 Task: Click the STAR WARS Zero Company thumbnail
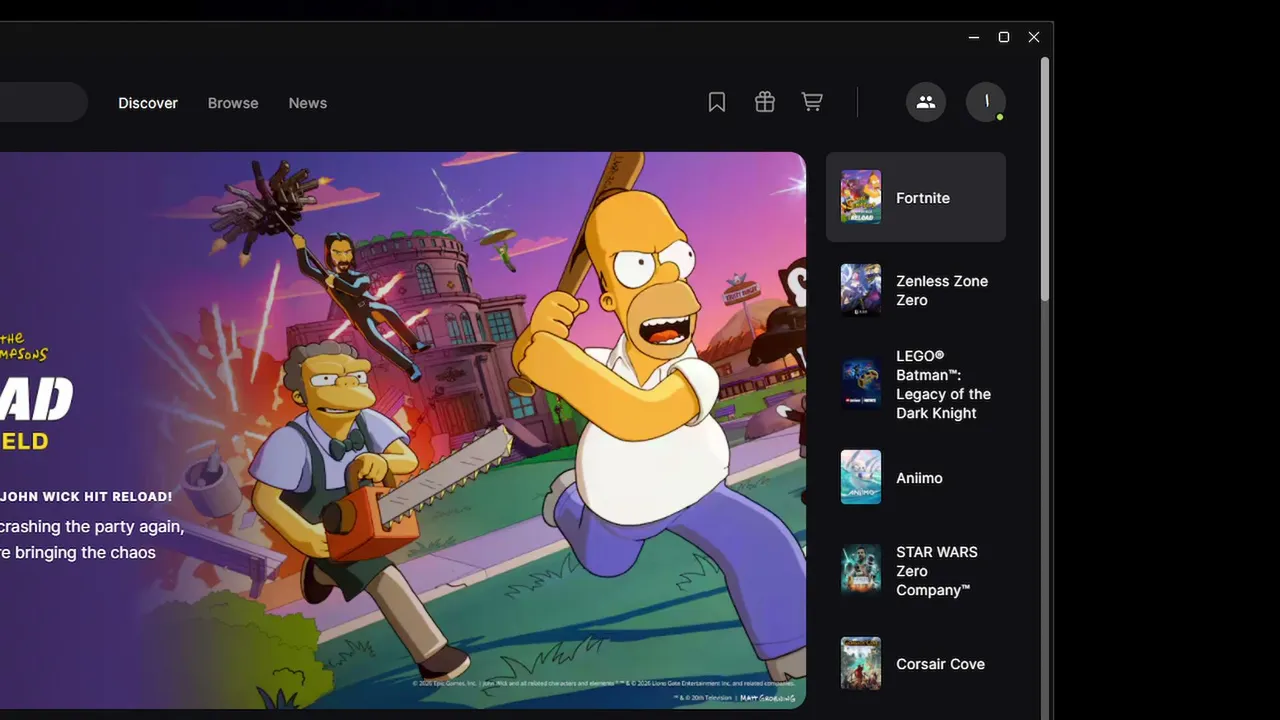click(861, 570)
